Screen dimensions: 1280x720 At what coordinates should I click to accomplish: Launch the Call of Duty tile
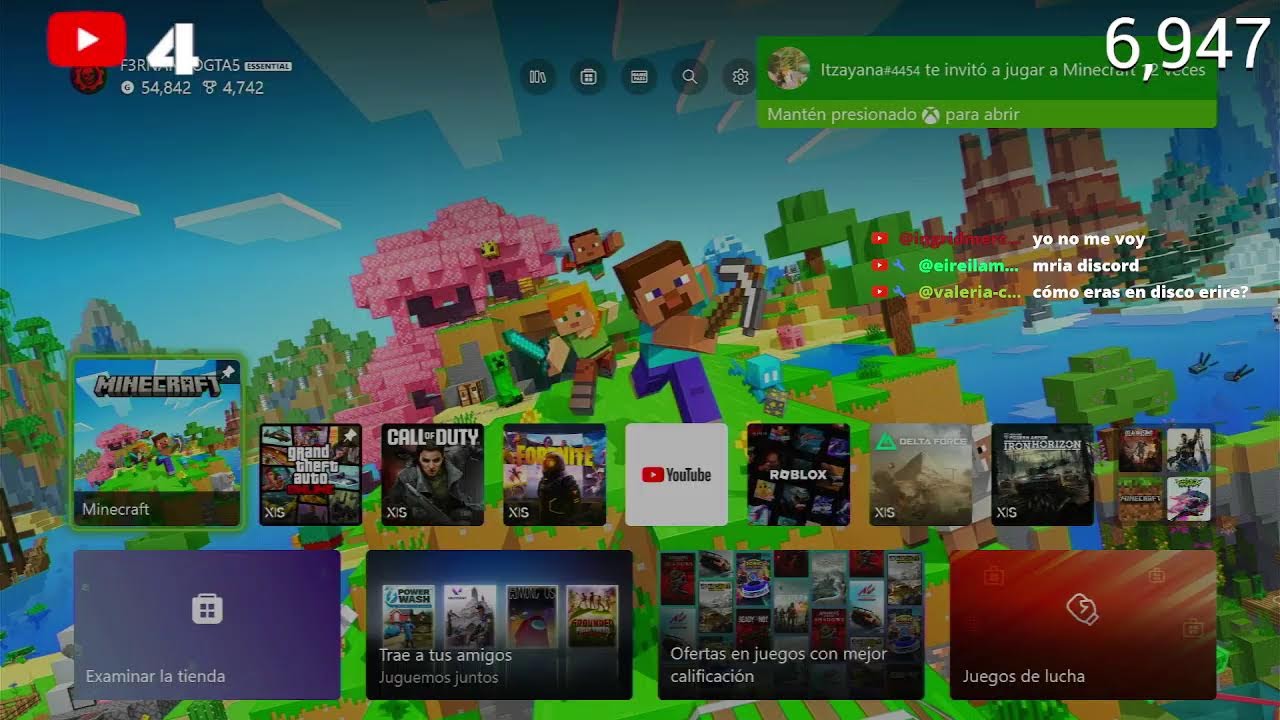point(432,474)
